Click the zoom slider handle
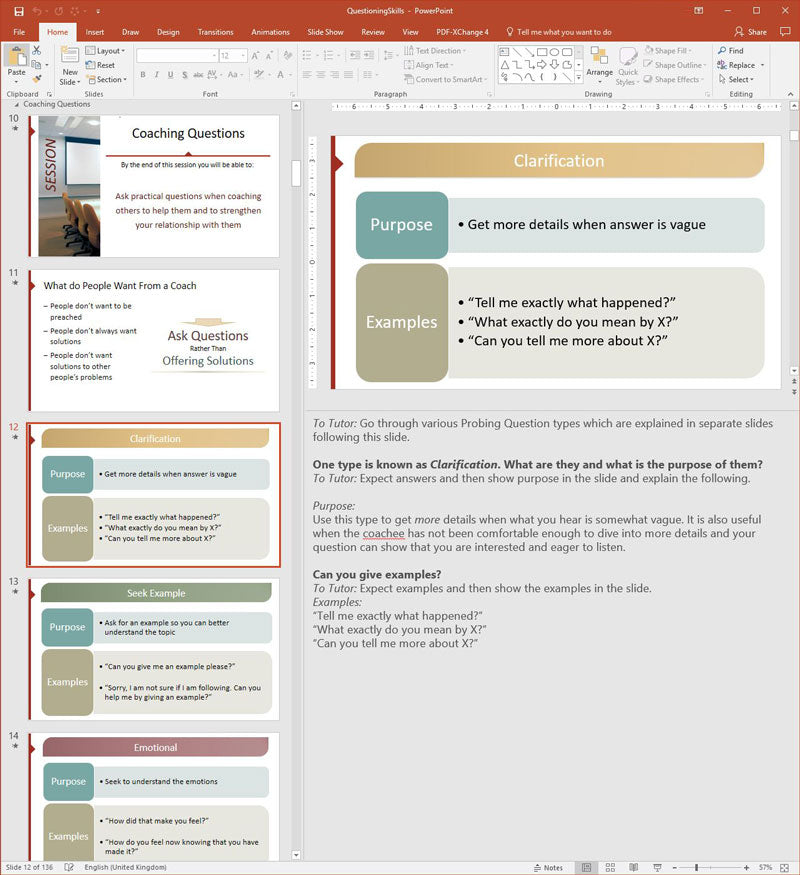Viewport: 800px width, 875px height. click(x=696, y=868)
